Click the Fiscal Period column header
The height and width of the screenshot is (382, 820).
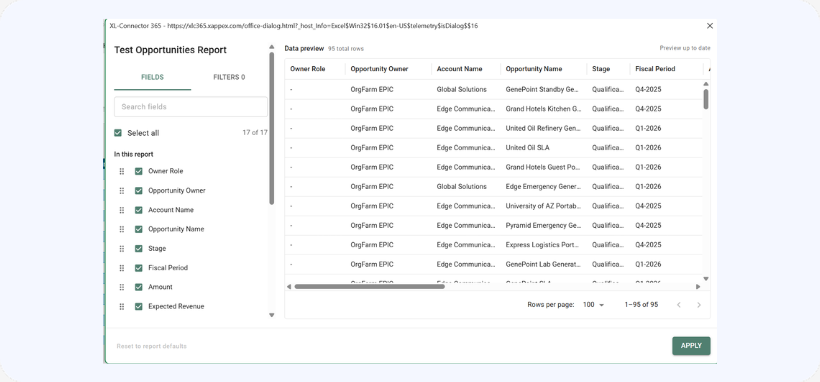pyautogui.click(x=655, y=69)
